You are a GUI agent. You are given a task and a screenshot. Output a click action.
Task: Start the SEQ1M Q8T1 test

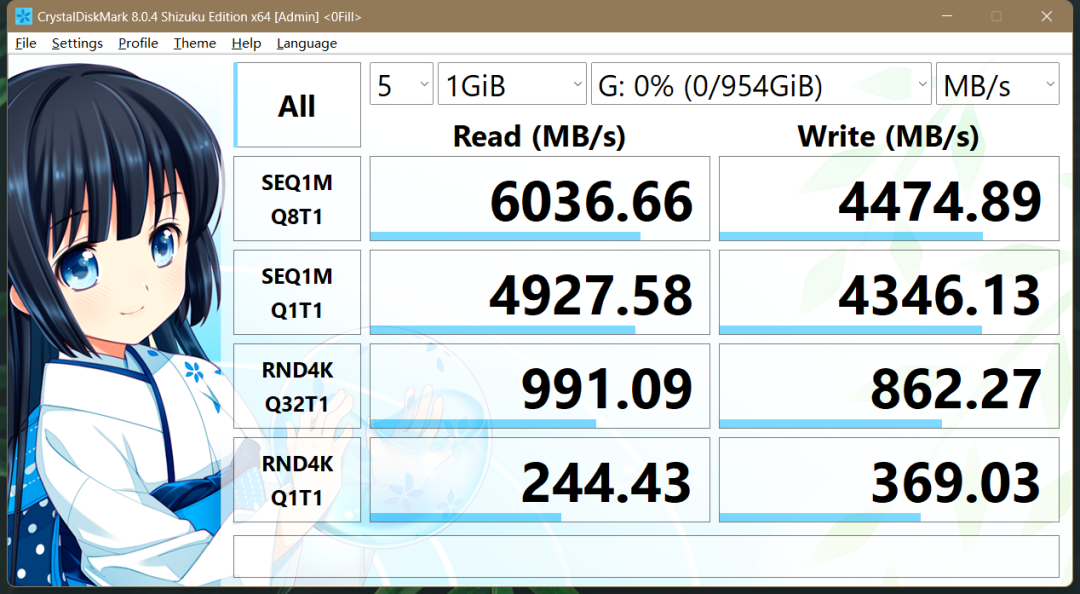[297, 198]
